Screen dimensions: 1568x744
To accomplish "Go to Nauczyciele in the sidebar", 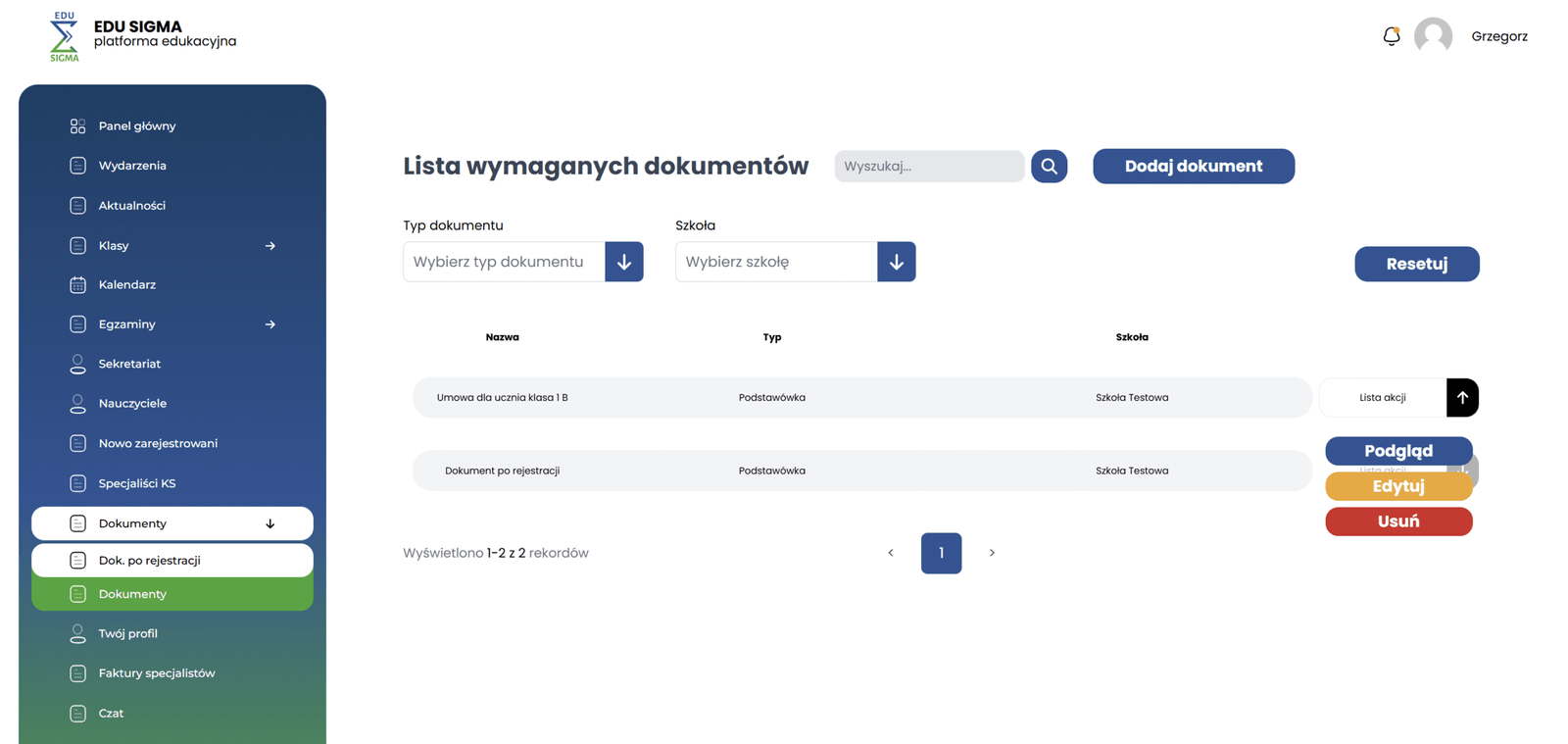I will tap(132, 404).
